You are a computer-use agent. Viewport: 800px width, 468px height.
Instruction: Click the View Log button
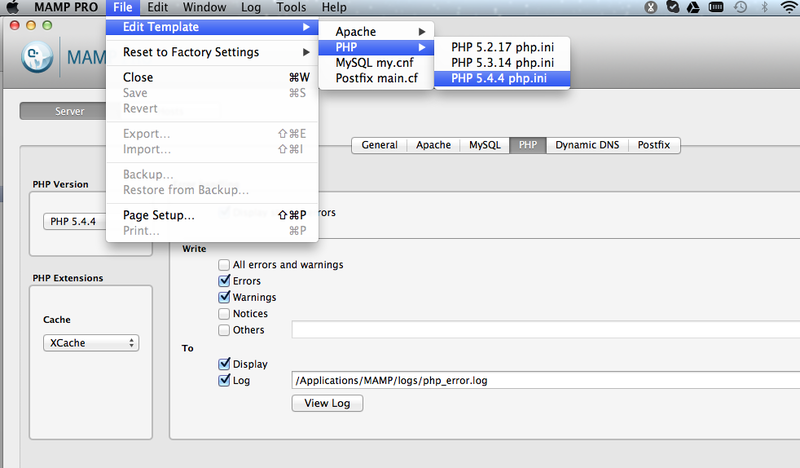[327, 403]
